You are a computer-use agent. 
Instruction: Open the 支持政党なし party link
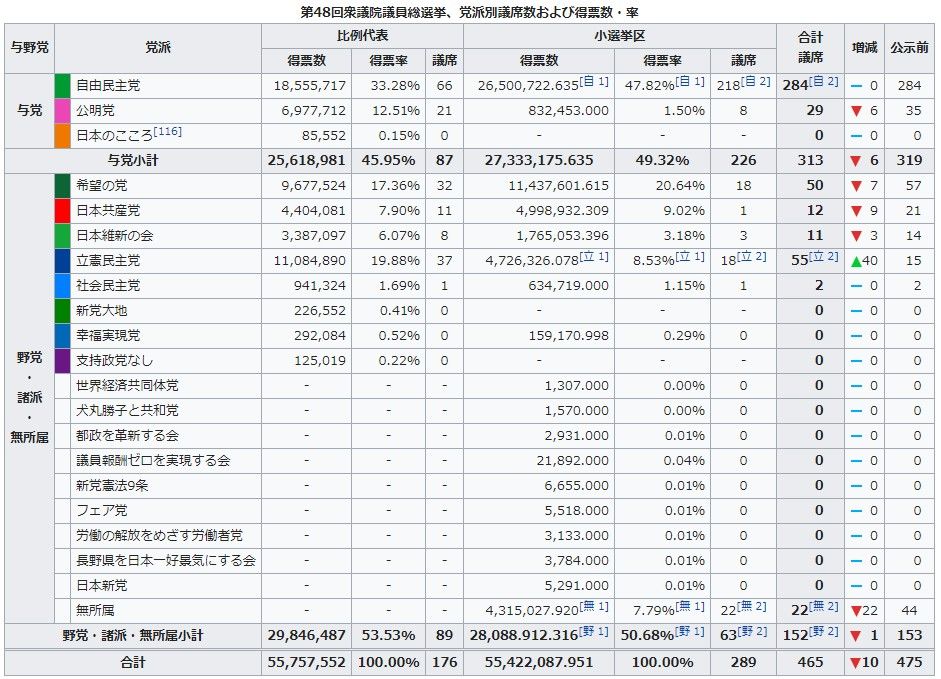(115, 361)
